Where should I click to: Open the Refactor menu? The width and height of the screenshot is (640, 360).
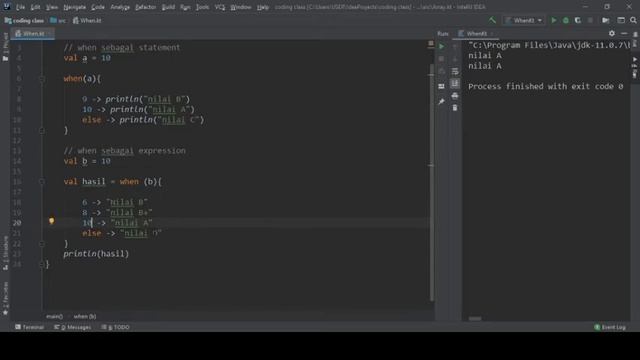tap(145, 7)
